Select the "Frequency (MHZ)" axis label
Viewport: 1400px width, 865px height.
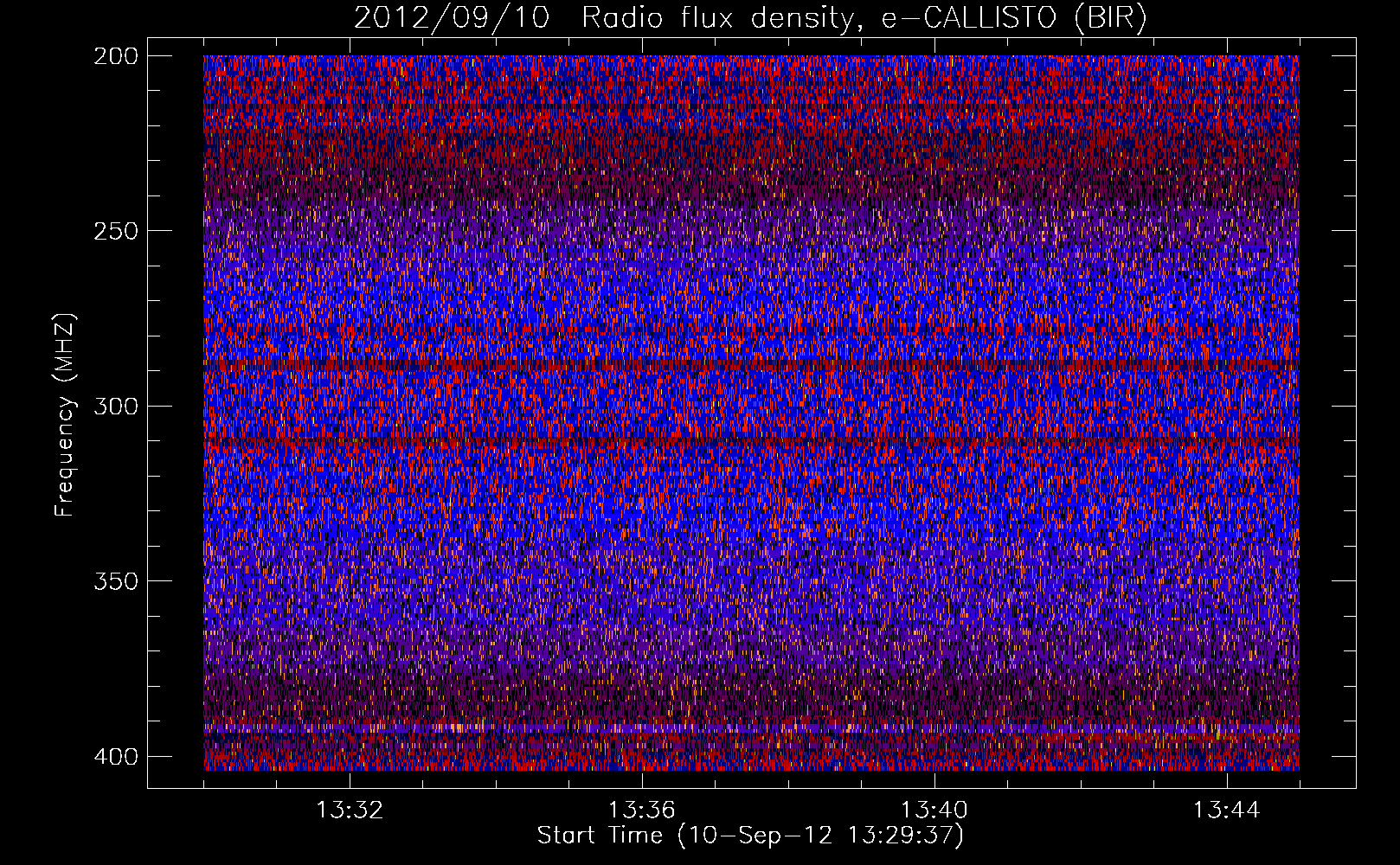(x=65, y=414)
